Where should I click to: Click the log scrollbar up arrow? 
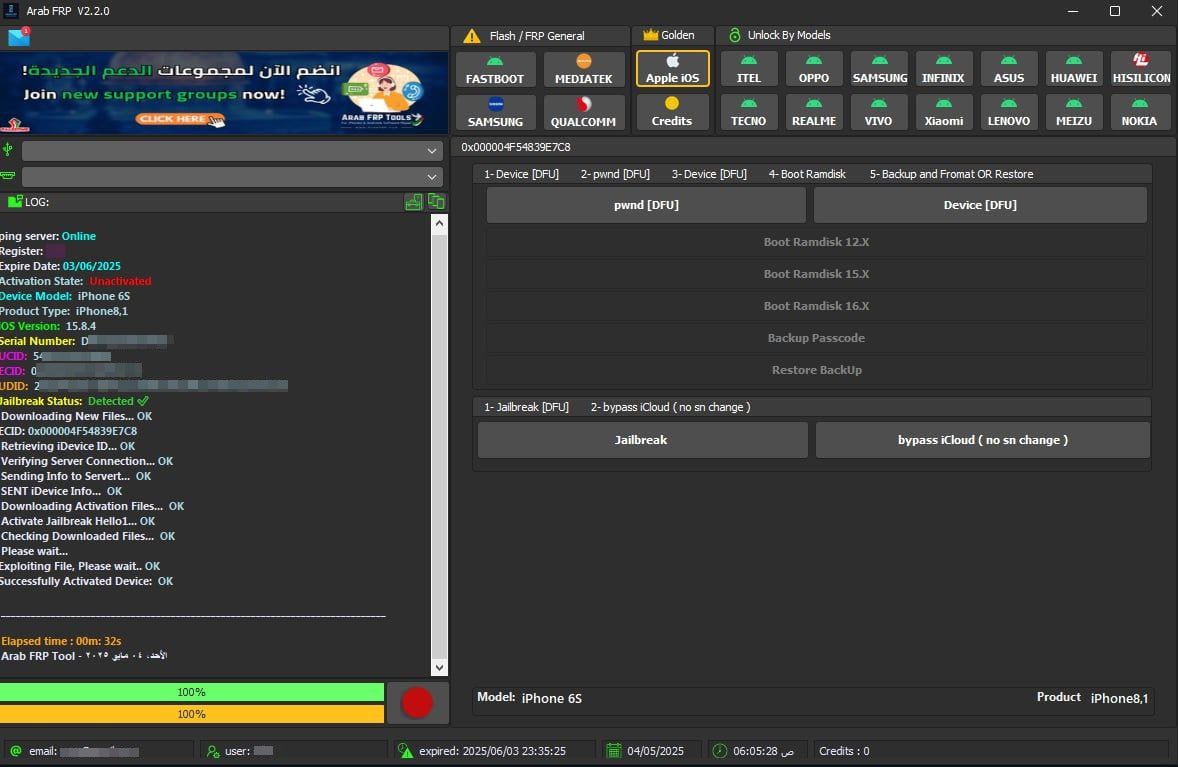(x=439, y=223)
